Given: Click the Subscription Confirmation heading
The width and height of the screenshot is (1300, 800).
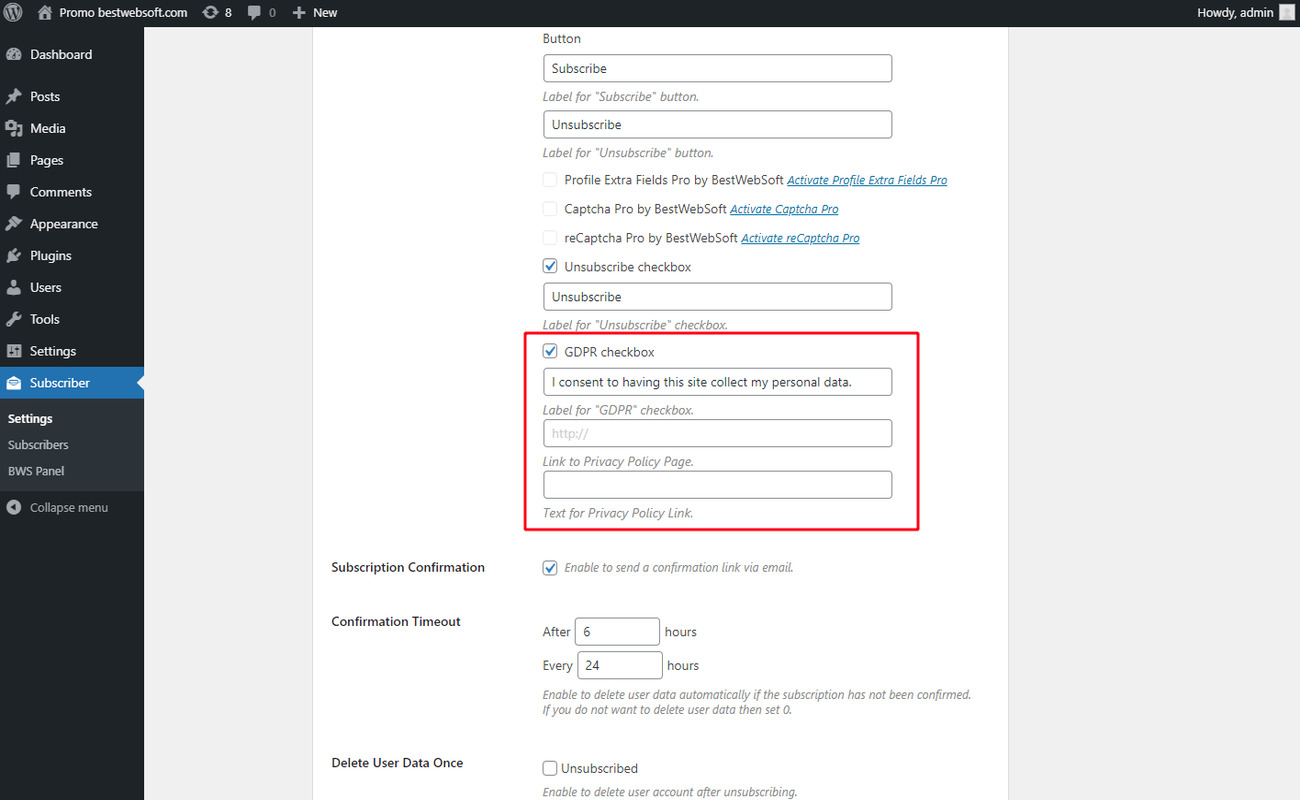Looking at the screenshot, I should [408, 567].
